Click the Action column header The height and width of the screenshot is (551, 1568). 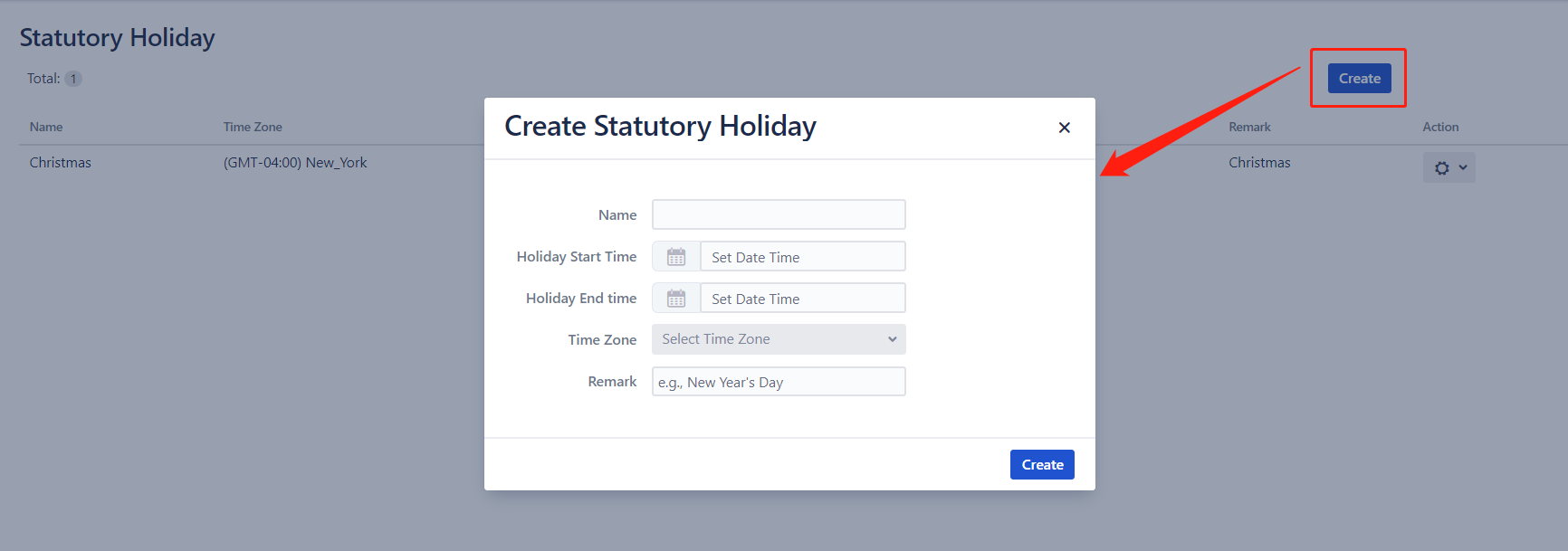[x=1440, y=127]
